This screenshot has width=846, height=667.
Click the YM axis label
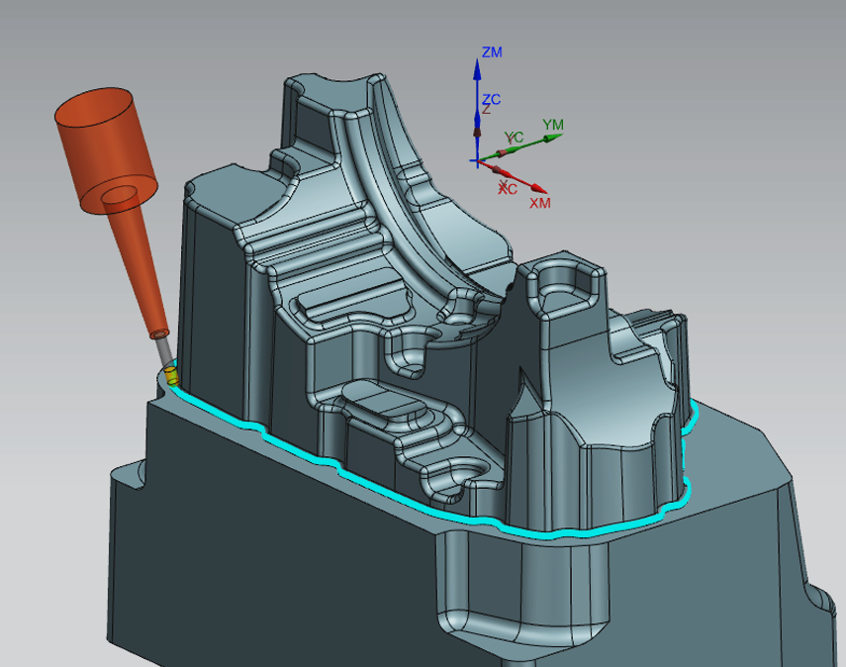[x=552, y=125]
